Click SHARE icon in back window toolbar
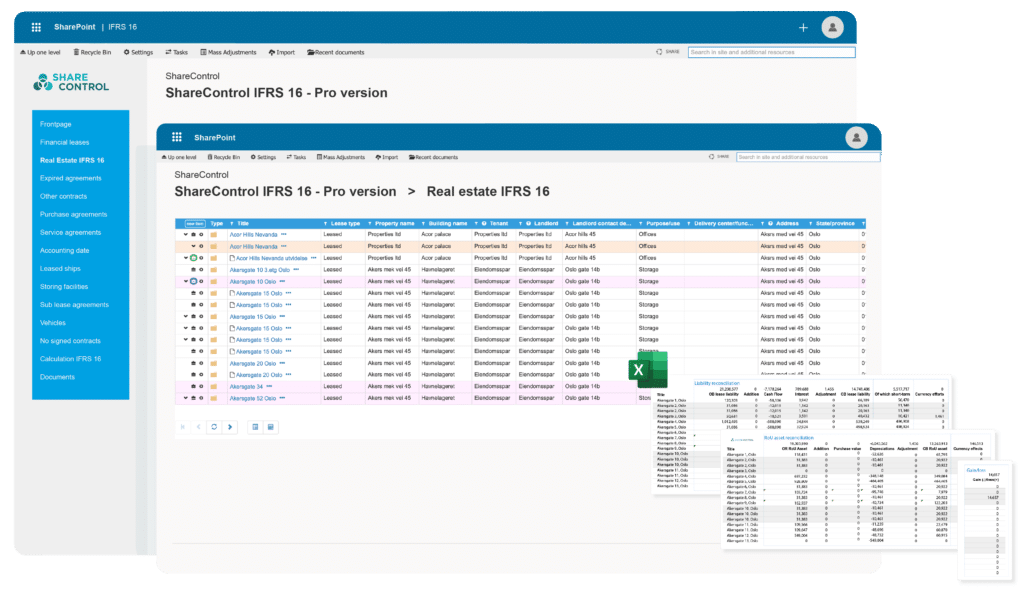Image resolution: width=1024 pixels, height=592 pixels. pos(667,52)
